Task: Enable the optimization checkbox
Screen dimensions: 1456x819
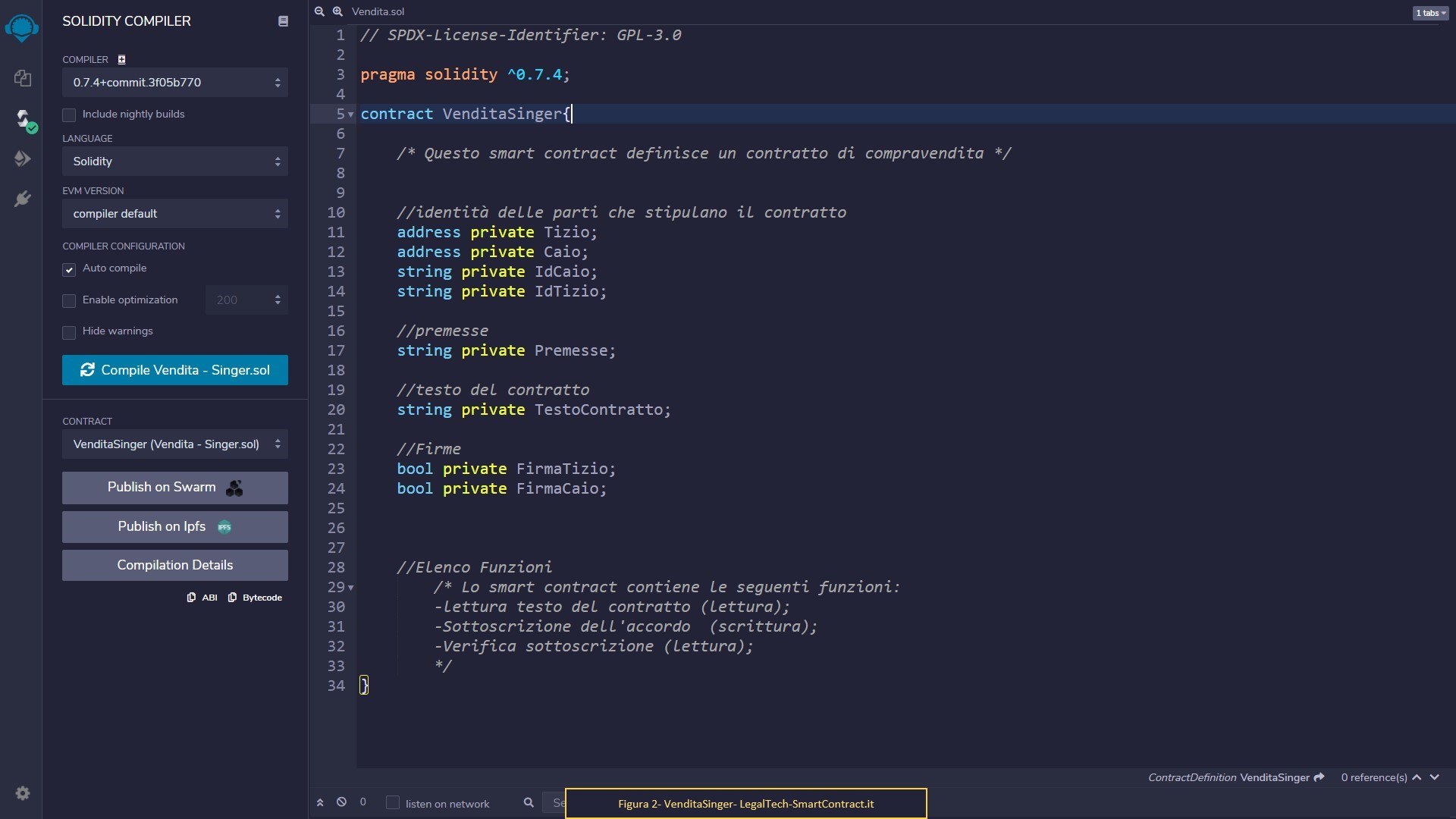Action: [69, 301]
